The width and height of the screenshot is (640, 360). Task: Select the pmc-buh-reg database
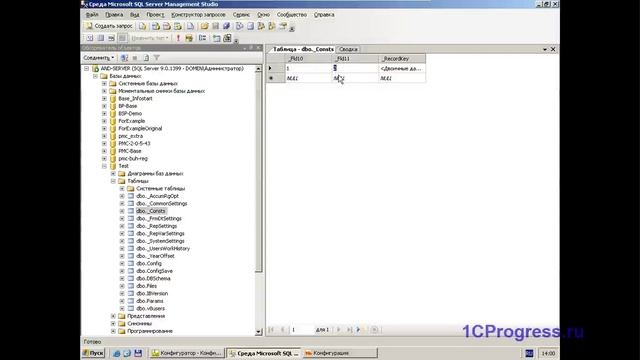(x=133, y=158)
